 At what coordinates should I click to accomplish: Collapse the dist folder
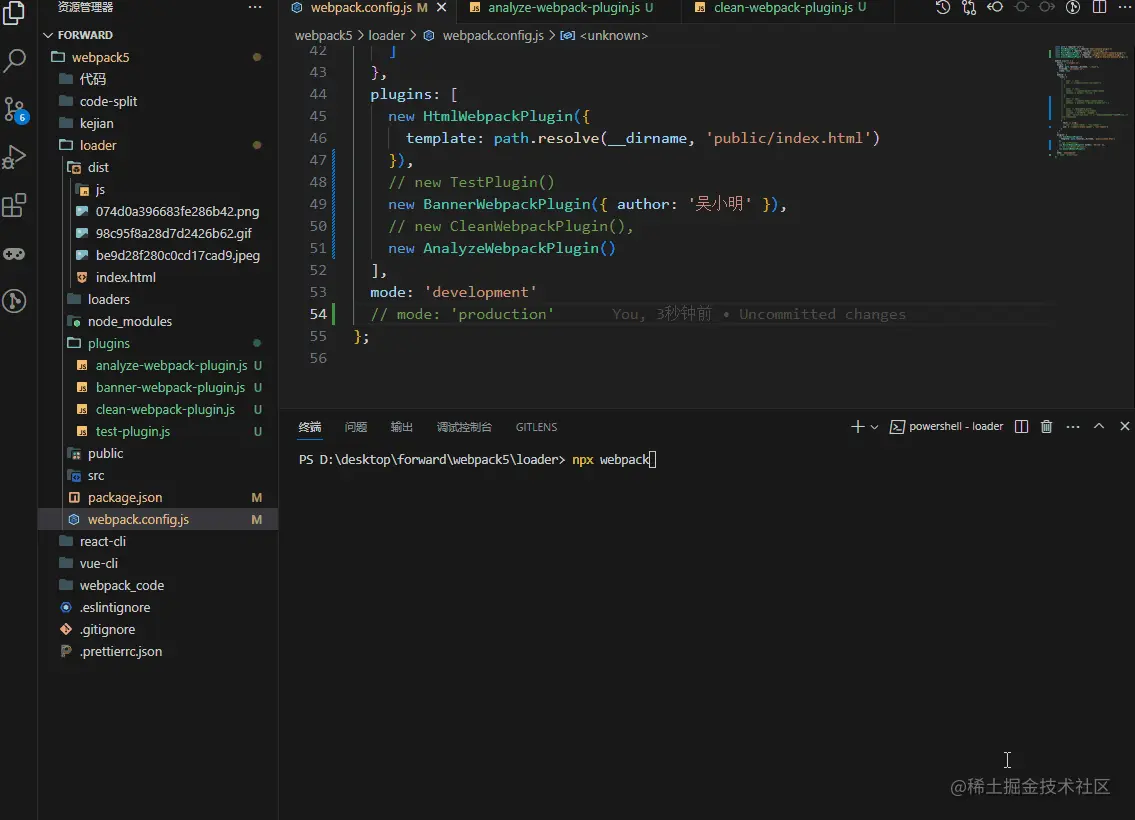pos(158,167)
